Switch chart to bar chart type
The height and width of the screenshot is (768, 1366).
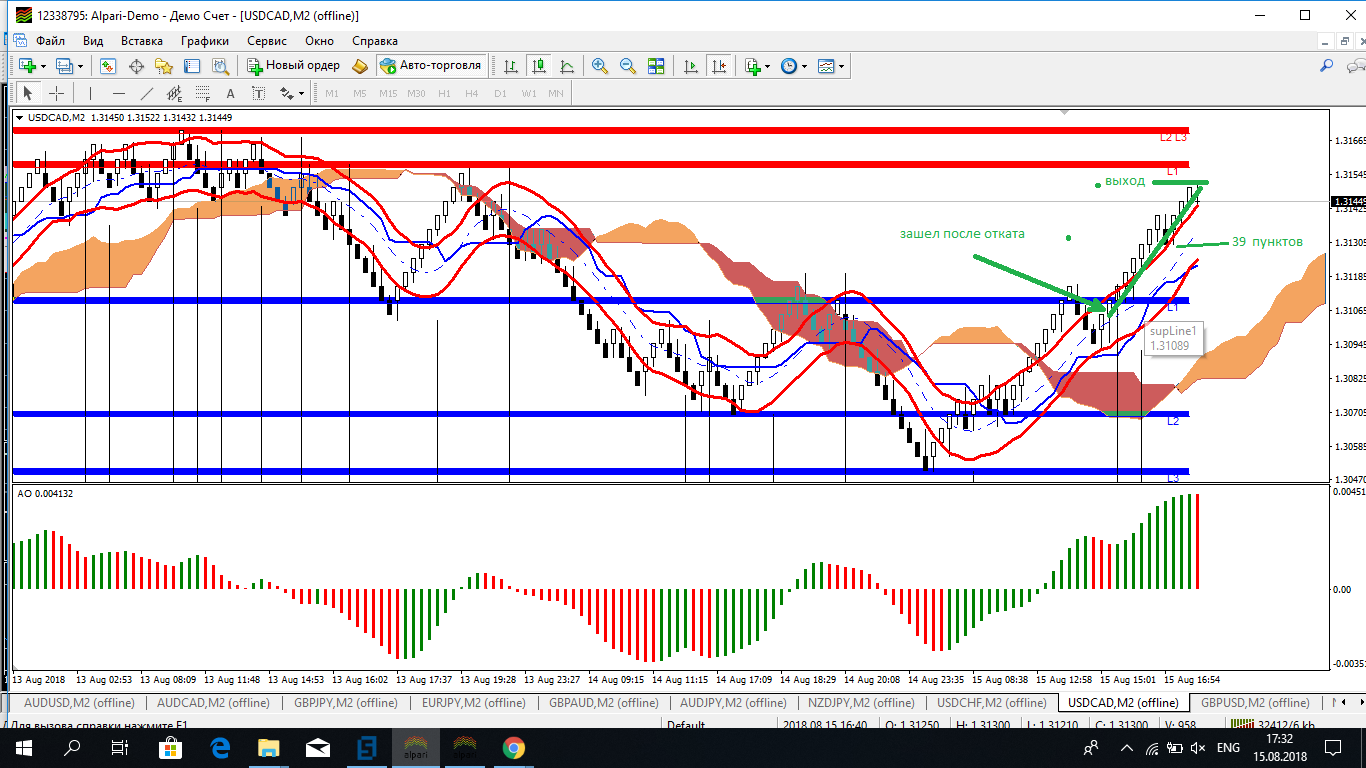(511, 66)
